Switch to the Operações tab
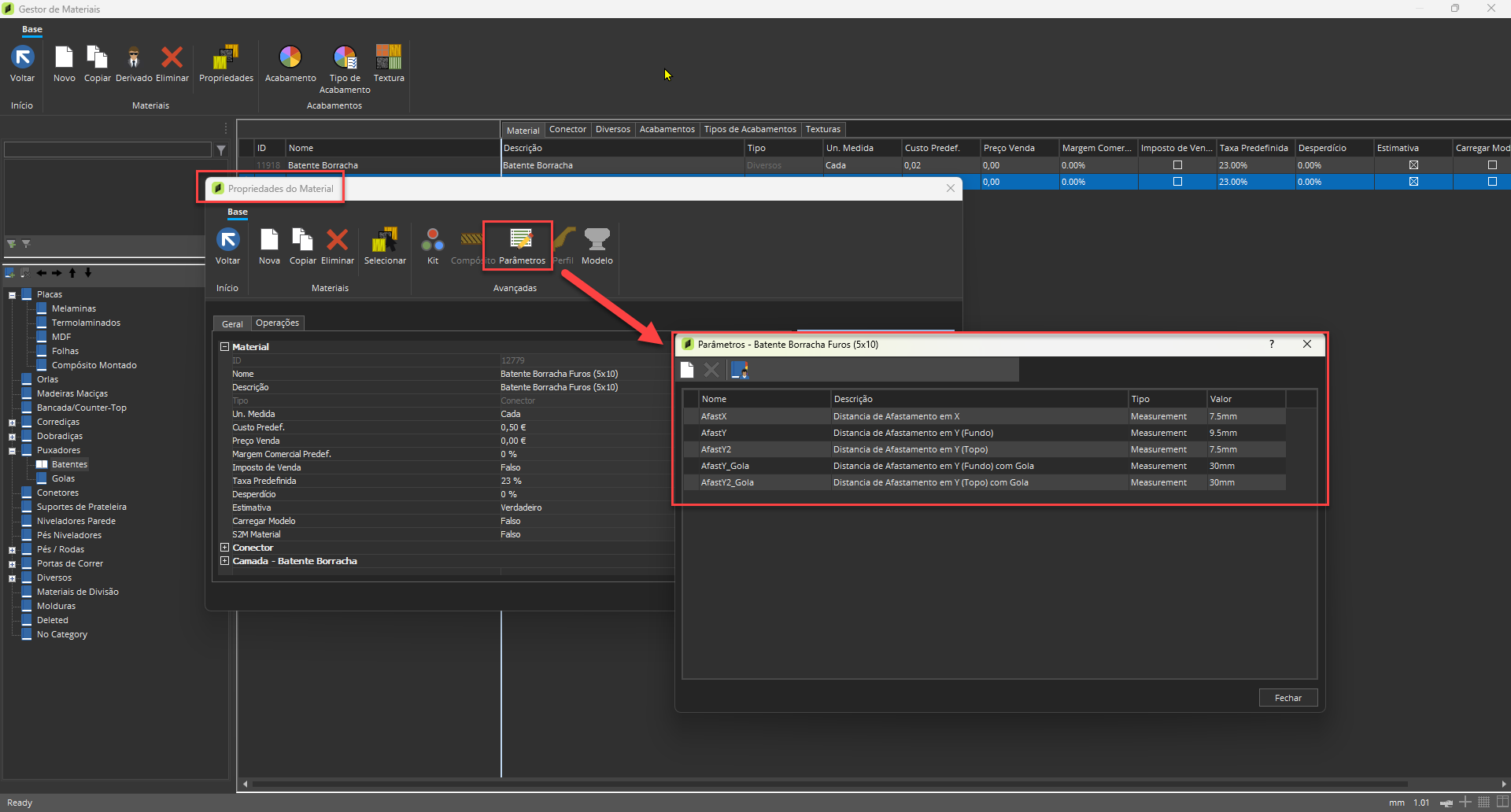The height and width of the screenshot is (812, 1511). [277, 323]
